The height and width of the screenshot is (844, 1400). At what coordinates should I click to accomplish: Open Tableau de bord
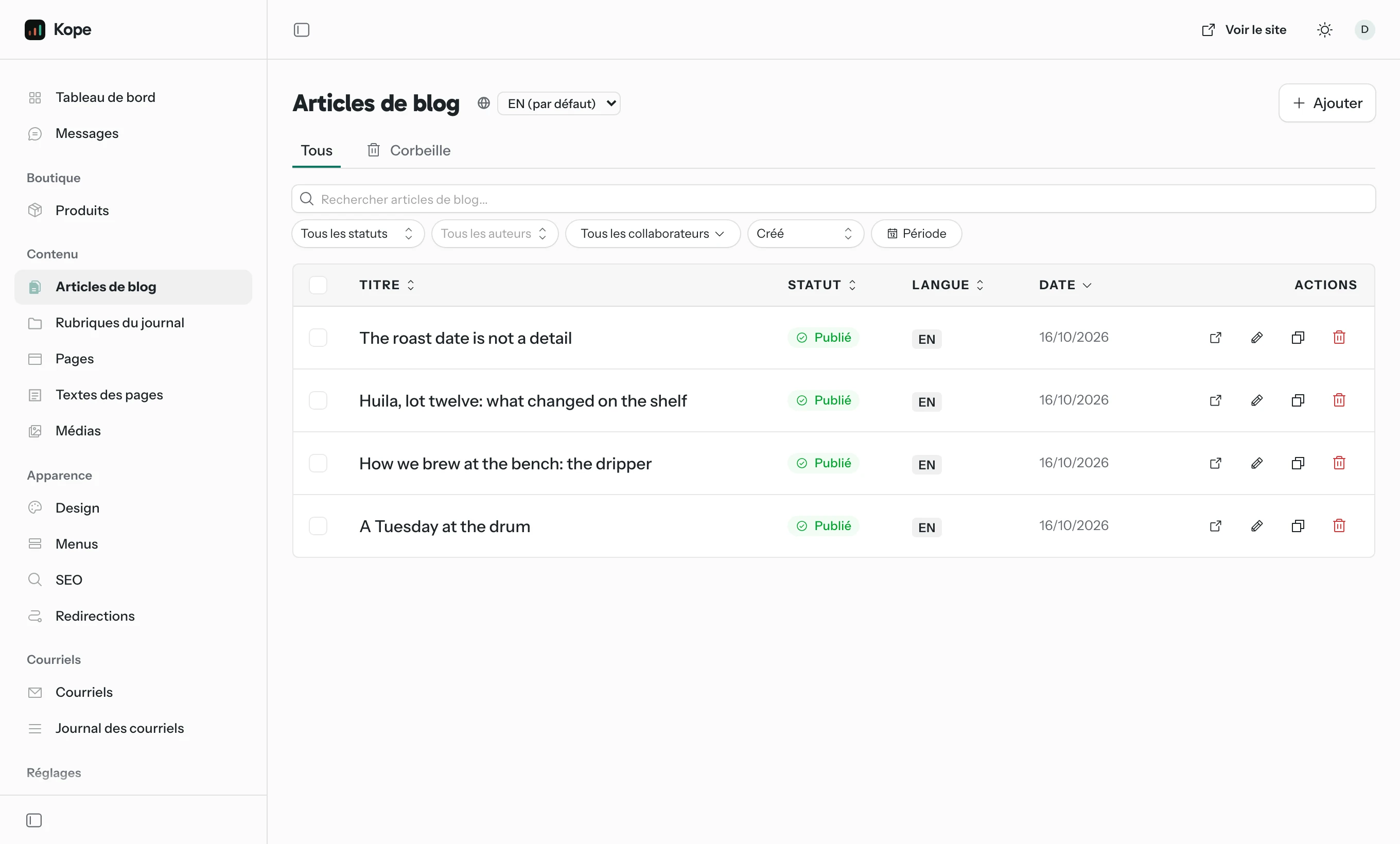(x=133, y=97)
